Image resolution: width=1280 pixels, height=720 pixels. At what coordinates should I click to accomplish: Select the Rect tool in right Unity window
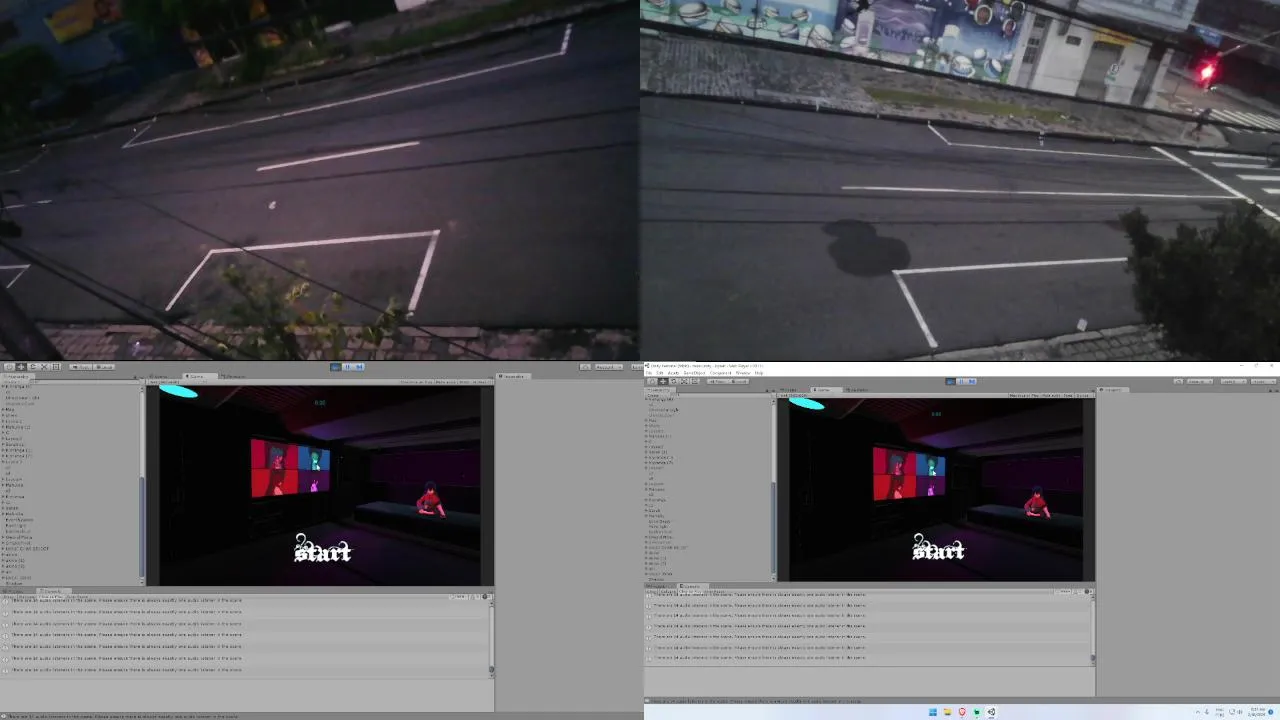(694, 381)
